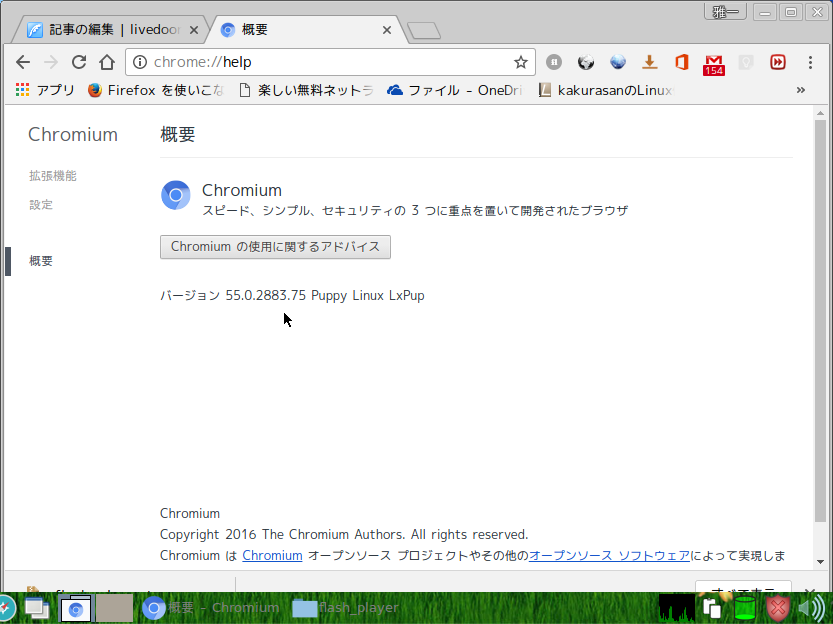This screenshot has width=833, height=624.
Task: Open the ファイル - OneDrive bookmark
Action: 455,90
